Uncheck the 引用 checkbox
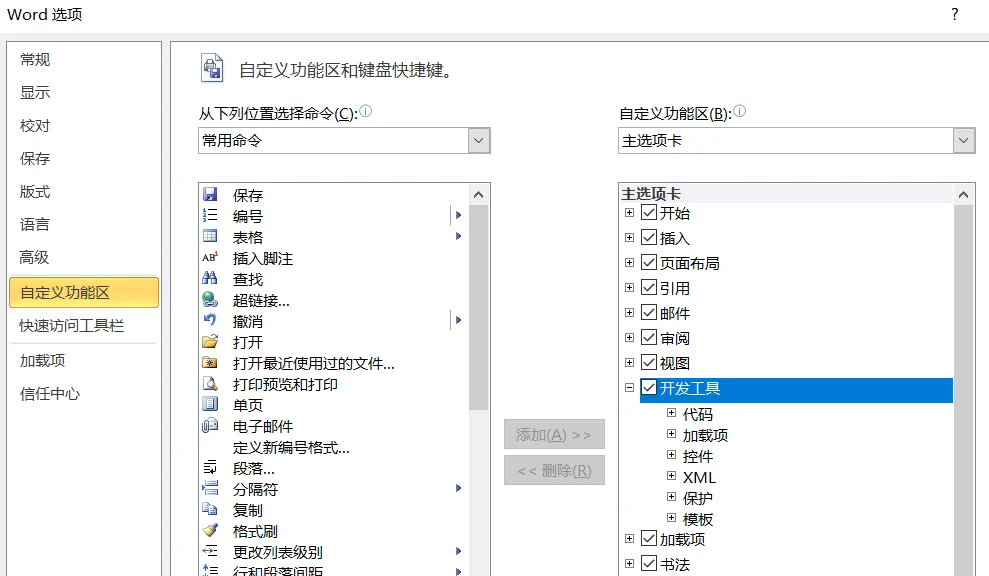This screenshot has height=576, width=989. pyautogui.click(x=648, y=287)
